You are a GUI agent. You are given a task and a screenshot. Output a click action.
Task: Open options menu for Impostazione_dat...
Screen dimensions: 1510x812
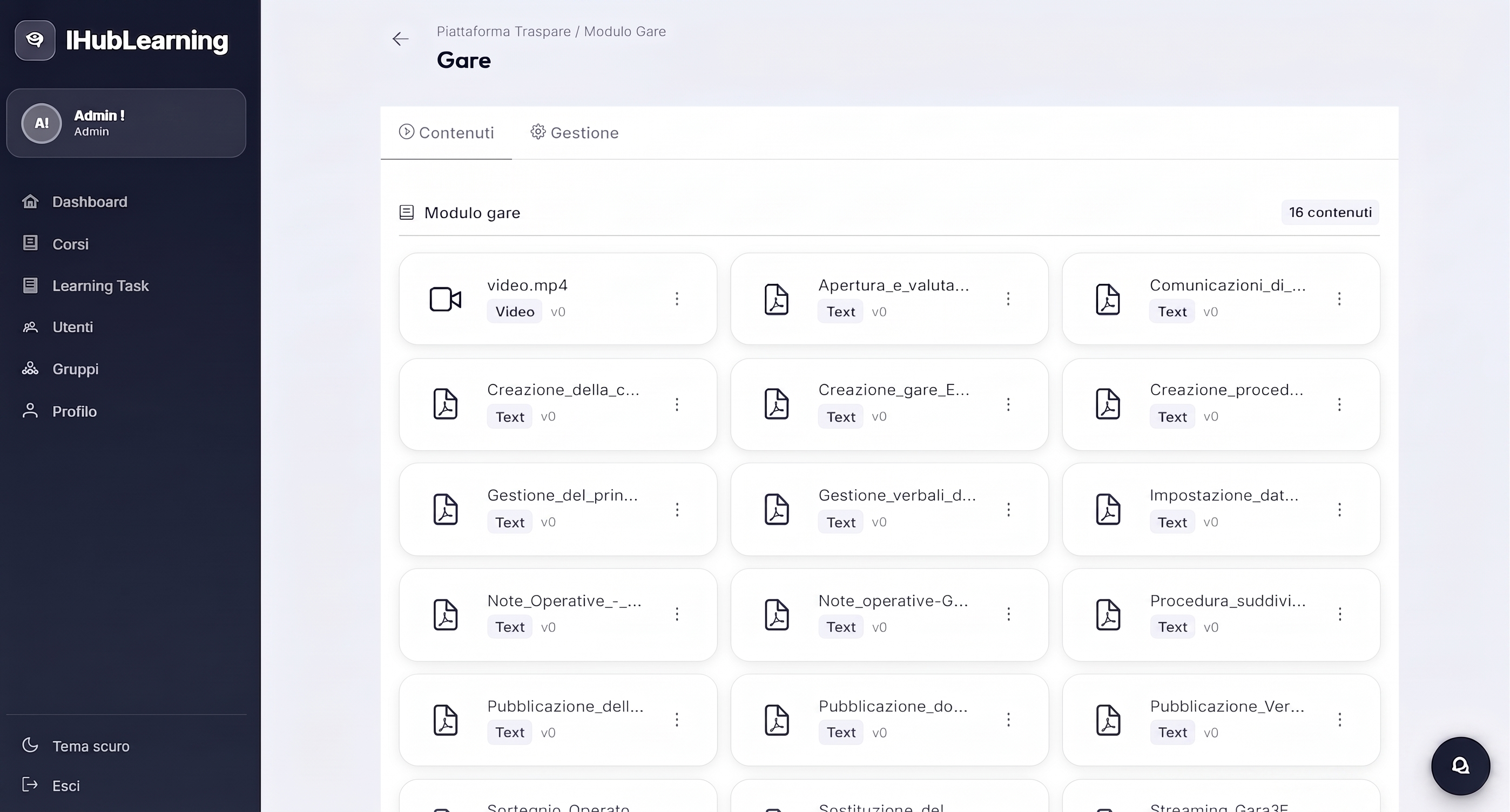click(x=1339, y=510)
